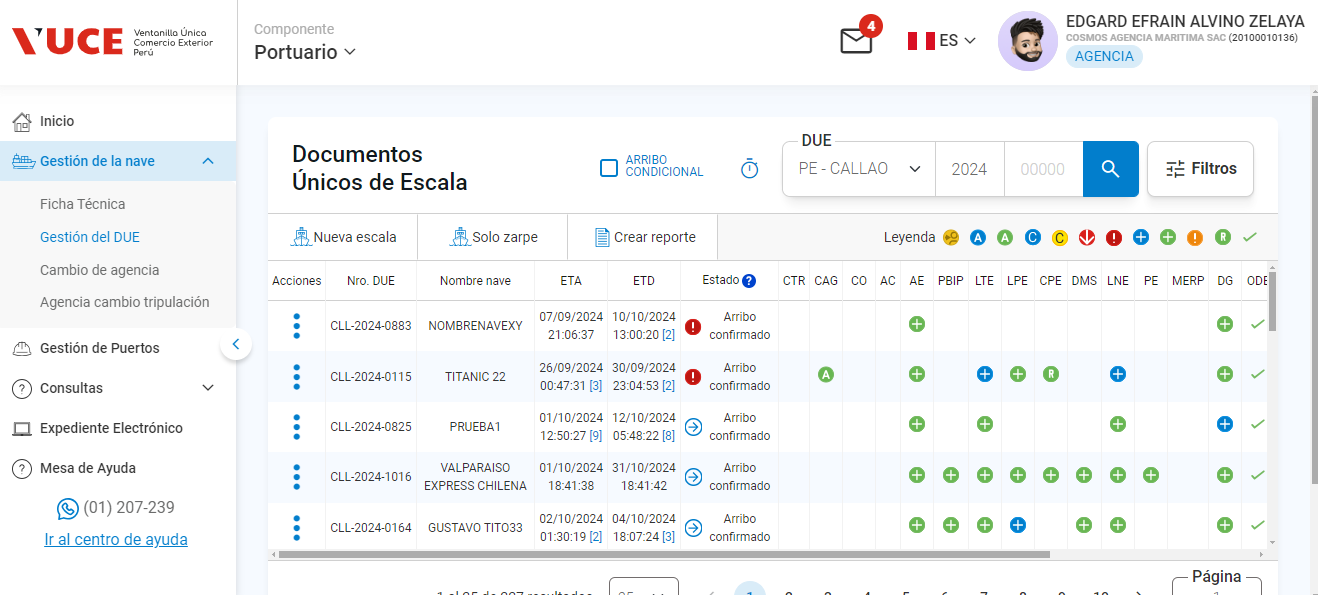Click blue arrow status icon for PRUEBA1

693,427
